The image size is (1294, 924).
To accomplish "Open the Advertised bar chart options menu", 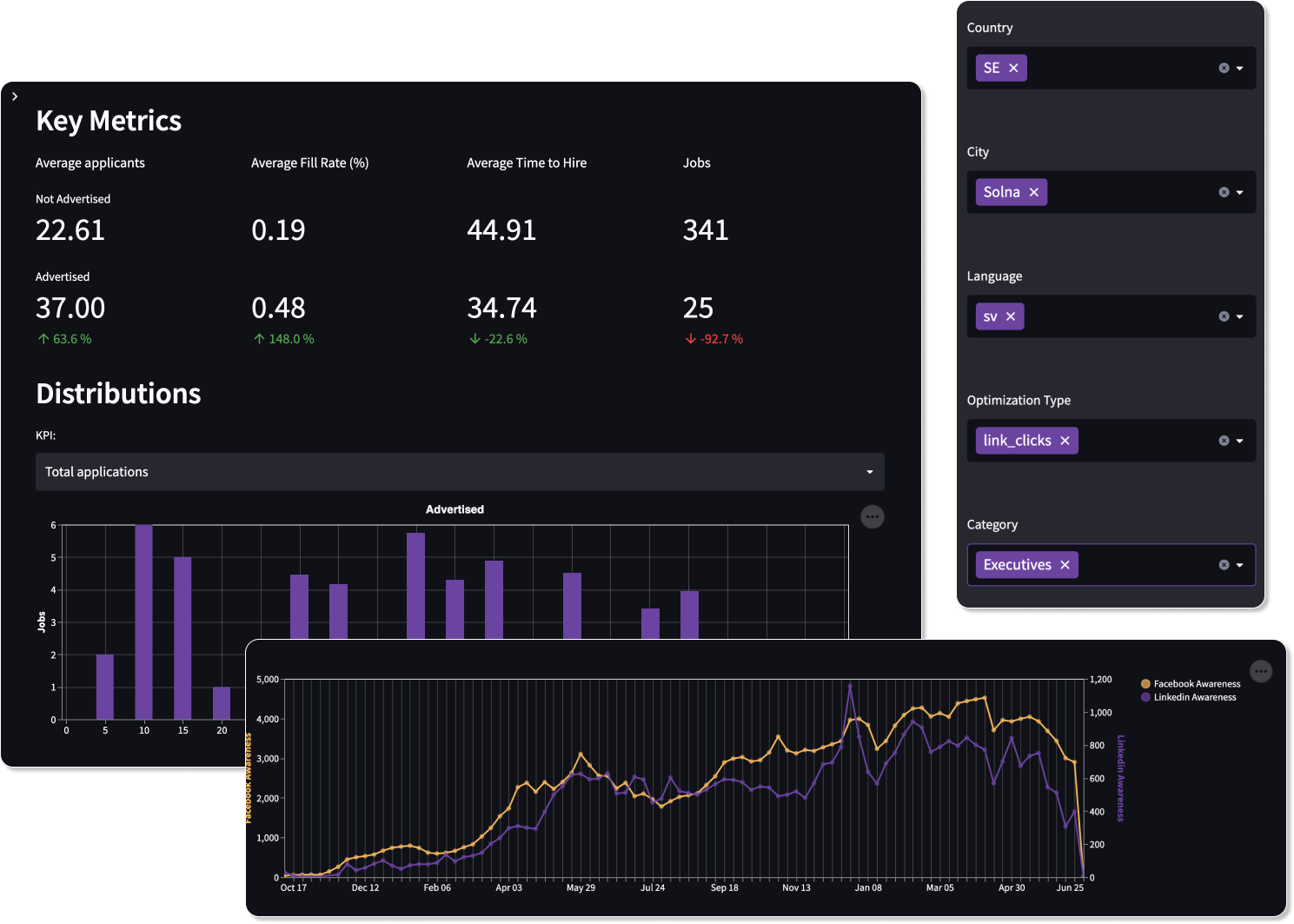I will [x=872, y=517].
